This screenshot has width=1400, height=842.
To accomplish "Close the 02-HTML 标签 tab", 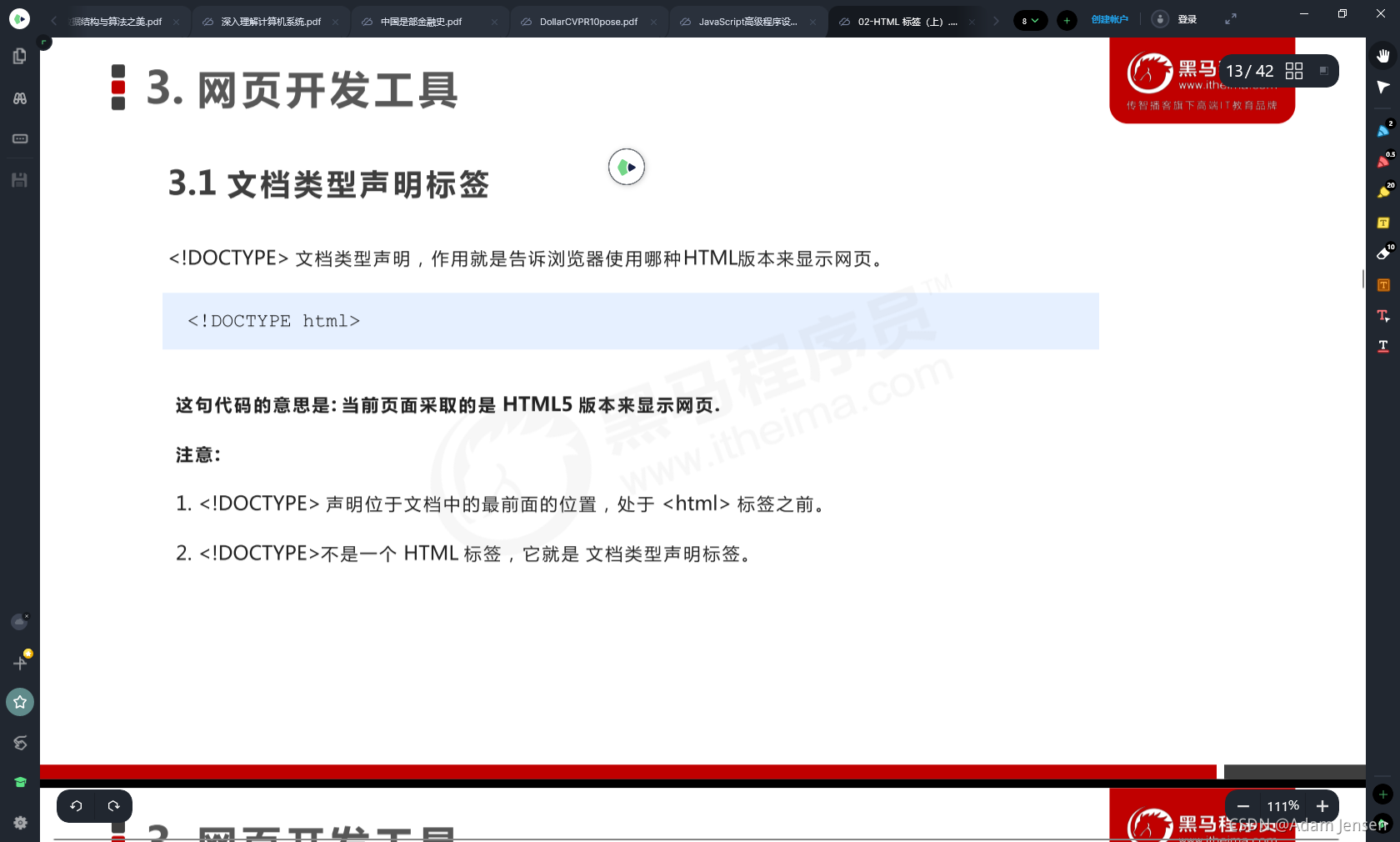I will coord(972,22).
